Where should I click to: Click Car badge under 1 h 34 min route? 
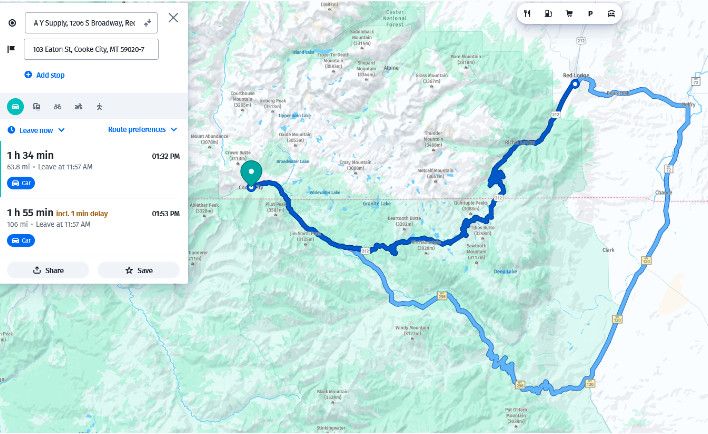click(21, 183)
